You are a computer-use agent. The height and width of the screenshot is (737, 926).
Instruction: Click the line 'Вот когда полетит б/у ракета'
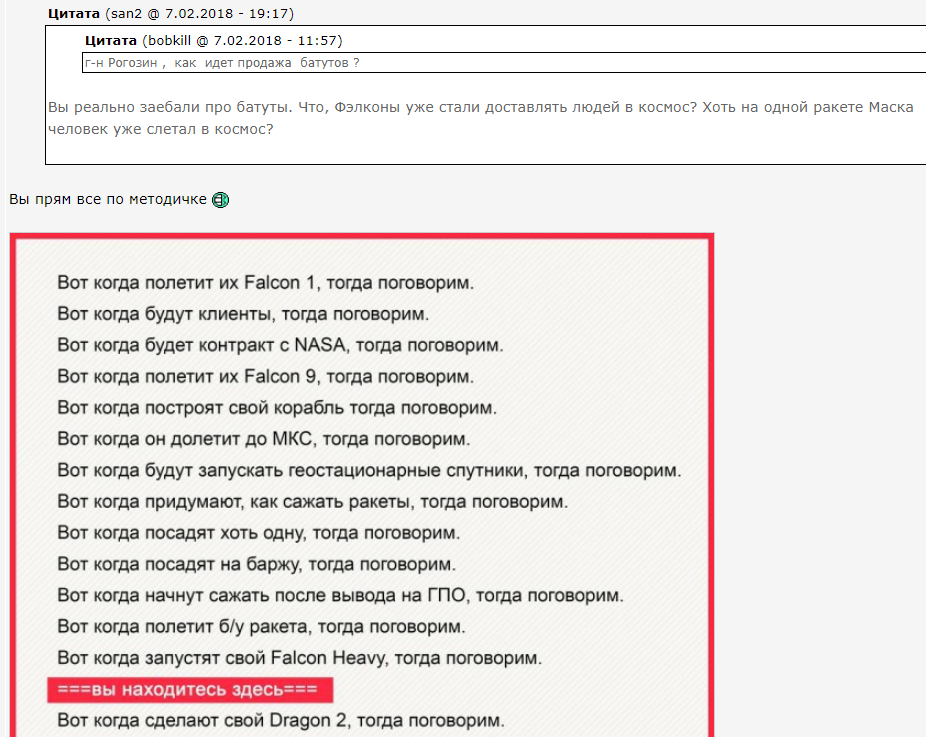tap(262, 627)
